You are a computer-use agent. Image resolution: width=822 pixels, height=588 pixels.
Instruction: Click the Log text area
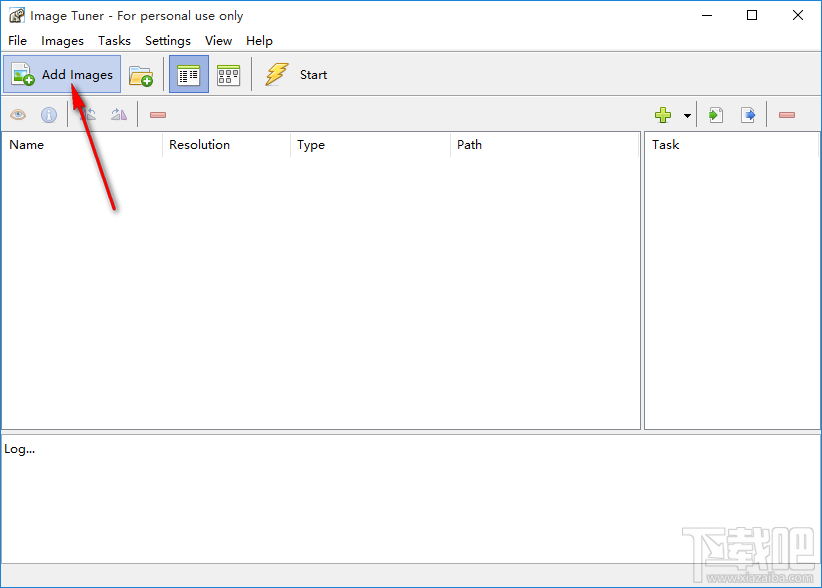(410, 499)
